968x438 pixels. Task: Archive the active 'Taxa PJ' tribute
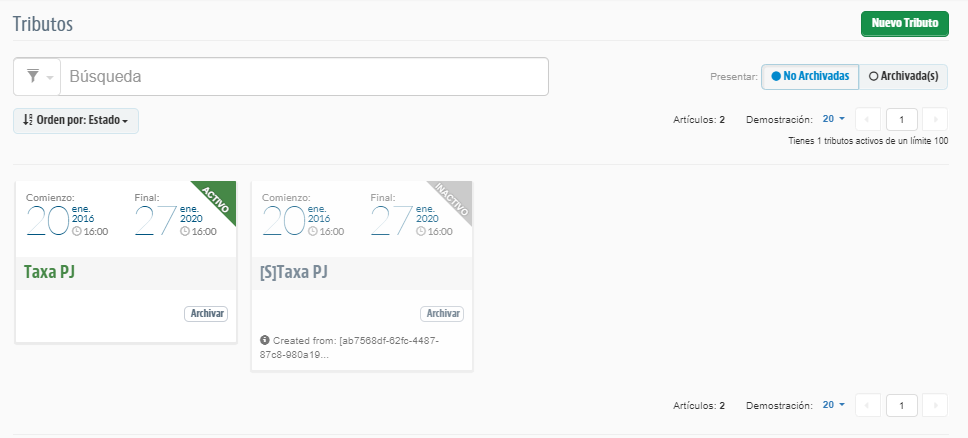point(206,314)
